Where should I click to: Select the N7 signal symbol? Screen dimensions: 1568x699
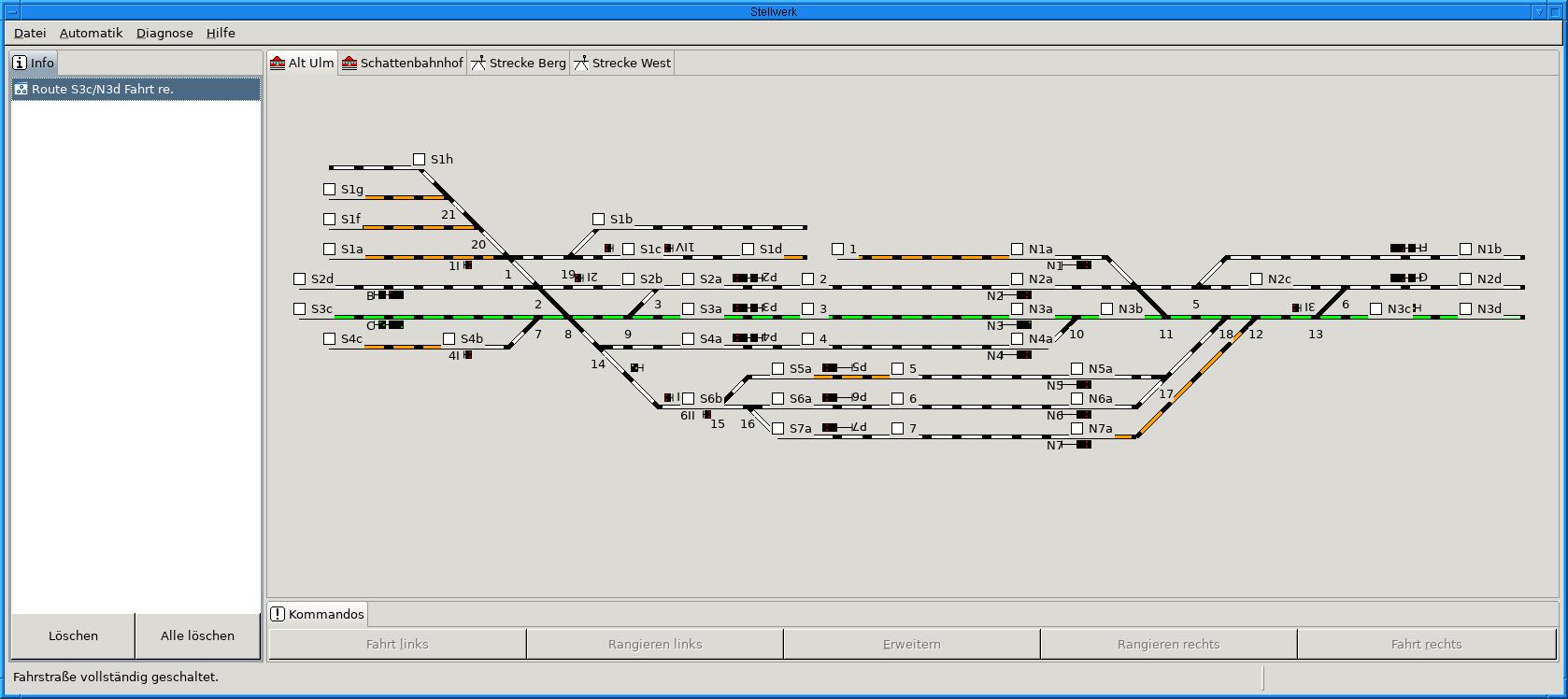click(x=1082, y=445)
